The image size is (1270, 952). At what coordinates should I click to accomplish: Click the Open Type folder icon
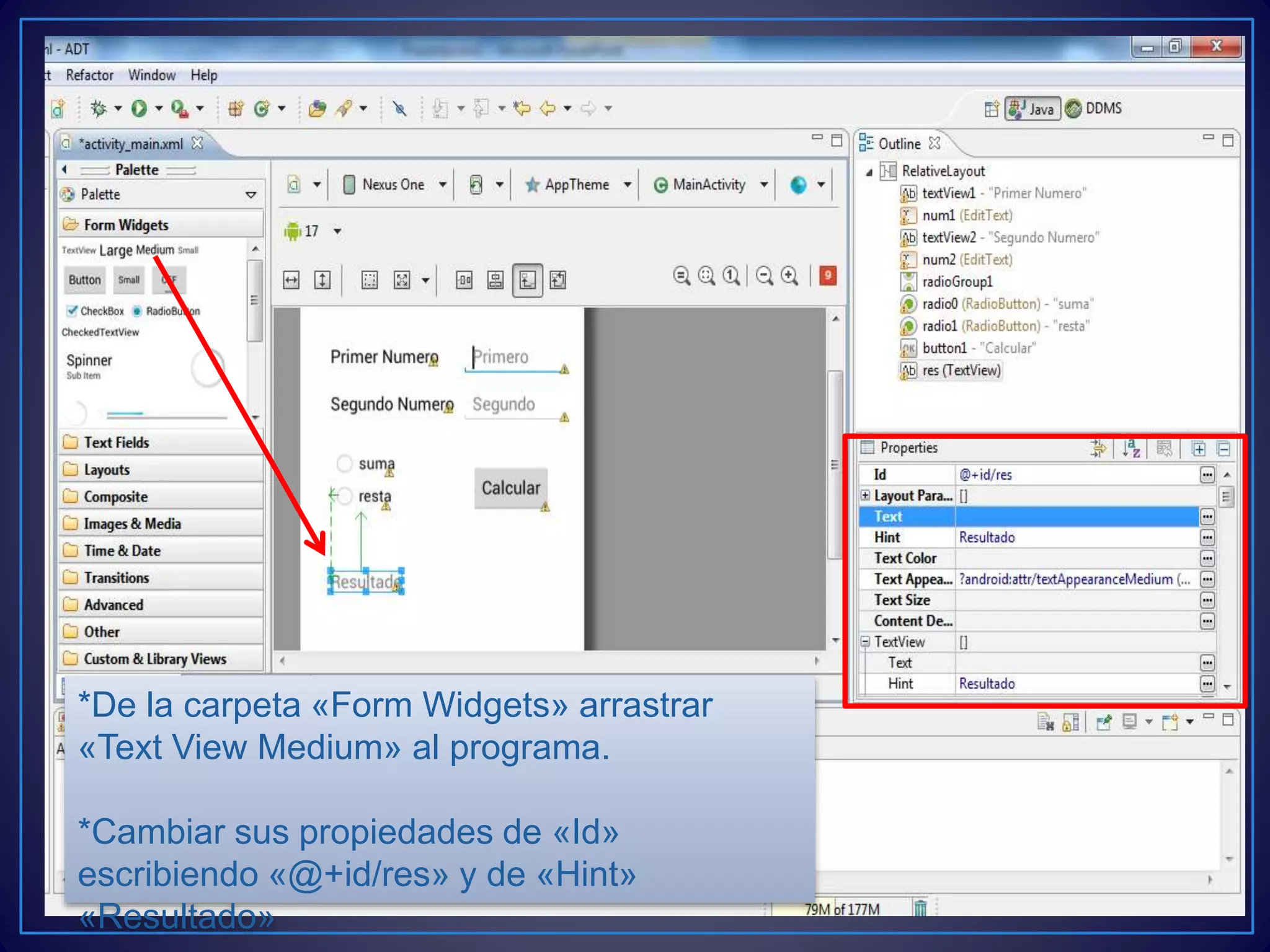[x=317, y=108]
